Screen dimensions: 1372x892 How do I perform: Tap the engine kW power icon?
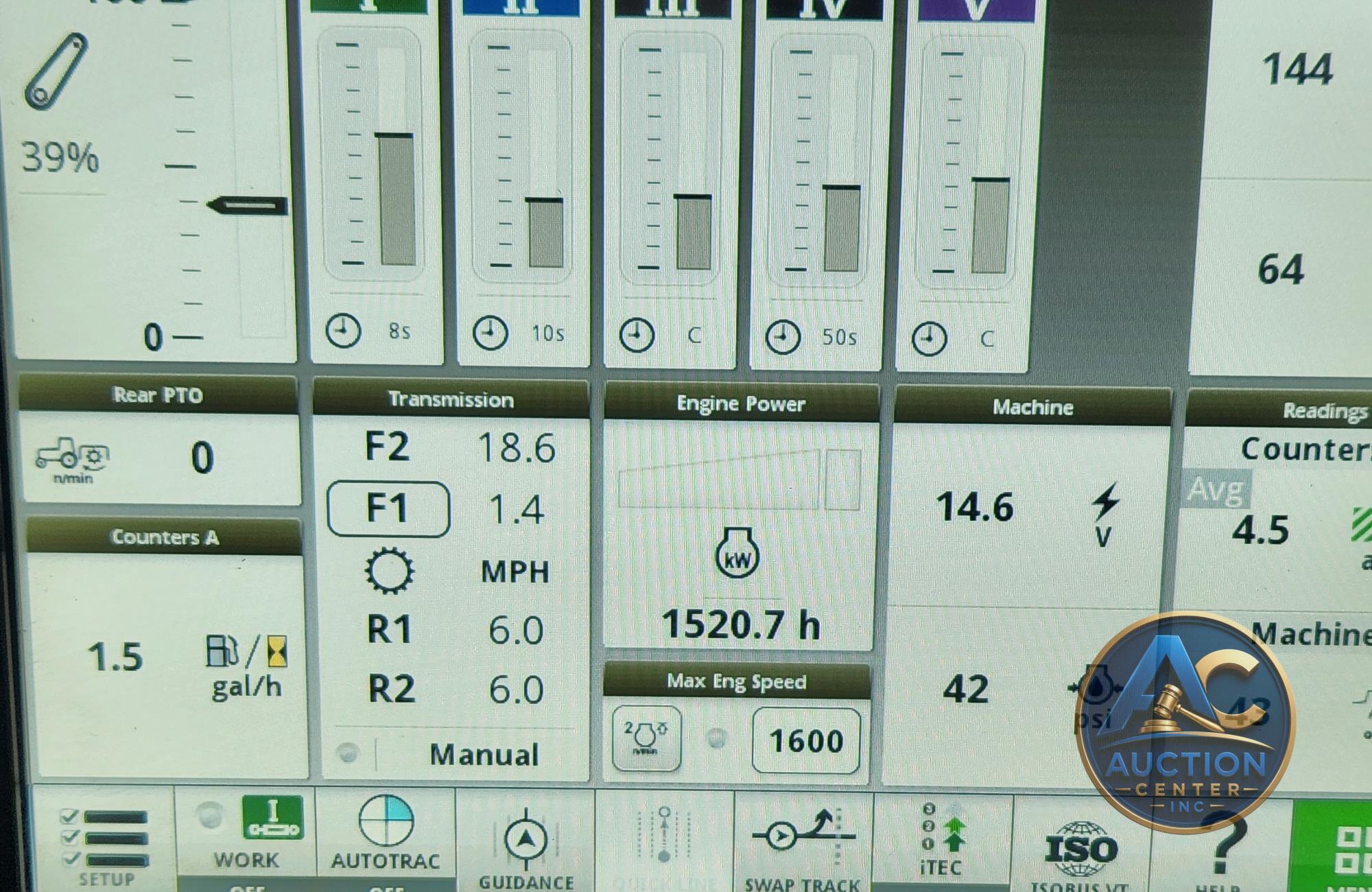click(x=737, y=553)
